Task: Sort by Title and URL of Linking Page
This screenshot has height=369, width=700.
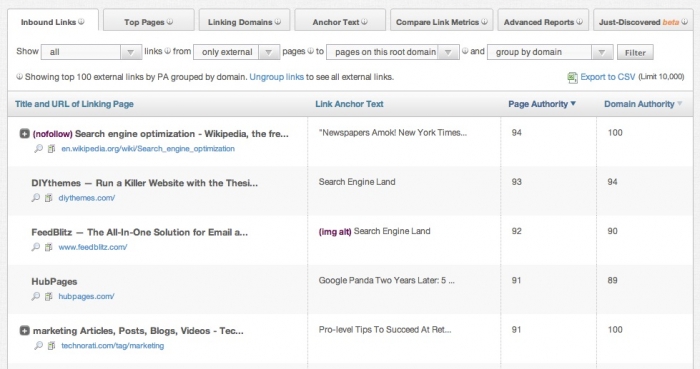Action: pos(74,104)
